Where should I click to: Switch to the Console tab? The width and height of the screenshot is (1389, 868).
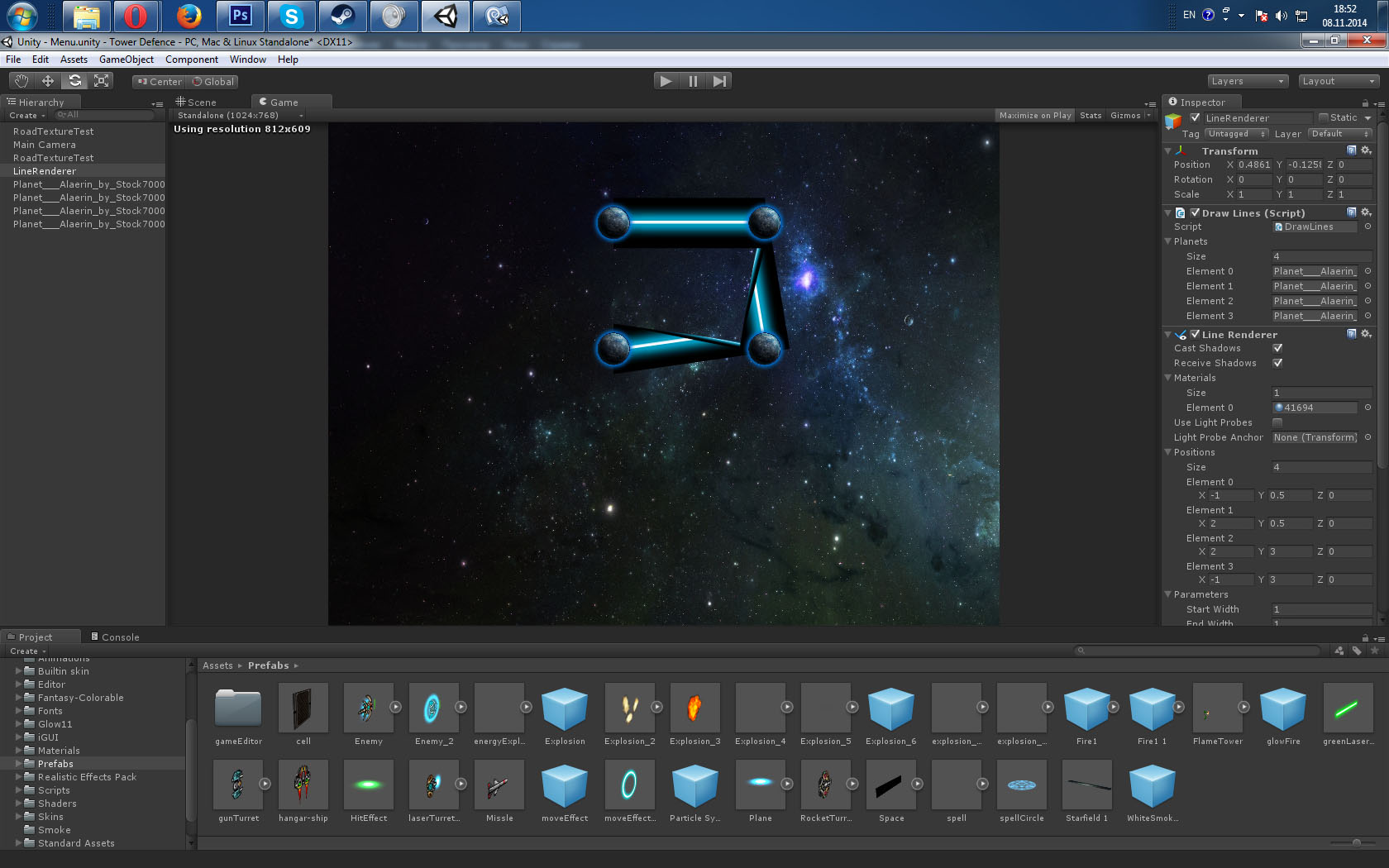pyautogui.click(x=115, y=637)
